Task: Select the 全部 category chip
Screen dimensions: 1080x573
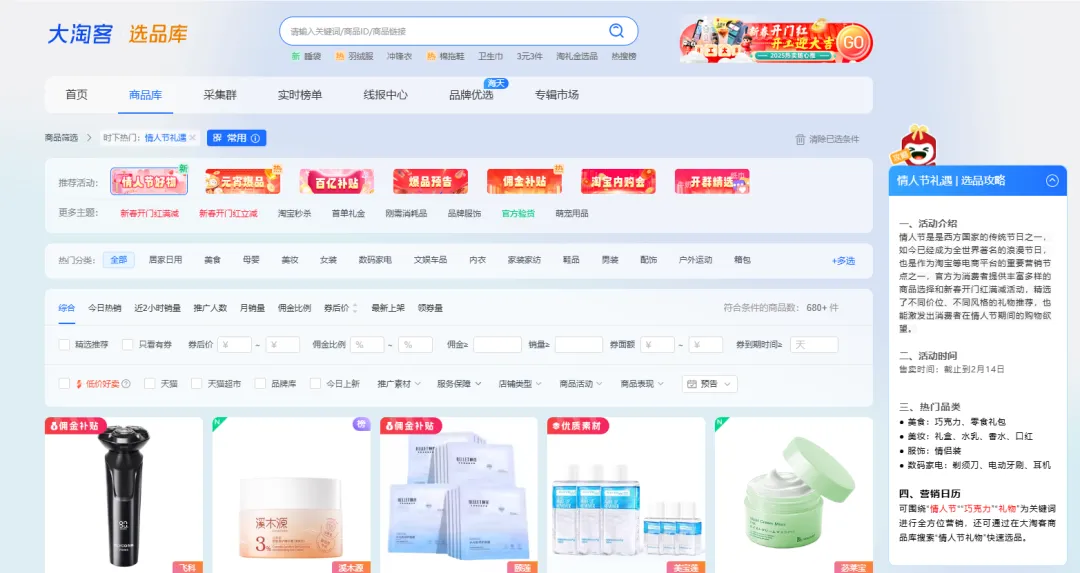Action: pos(118,260)
